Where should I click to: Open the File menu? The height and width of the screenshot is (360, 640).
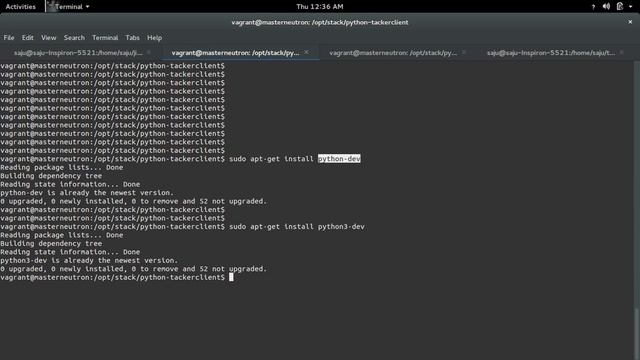pos(9,38)
